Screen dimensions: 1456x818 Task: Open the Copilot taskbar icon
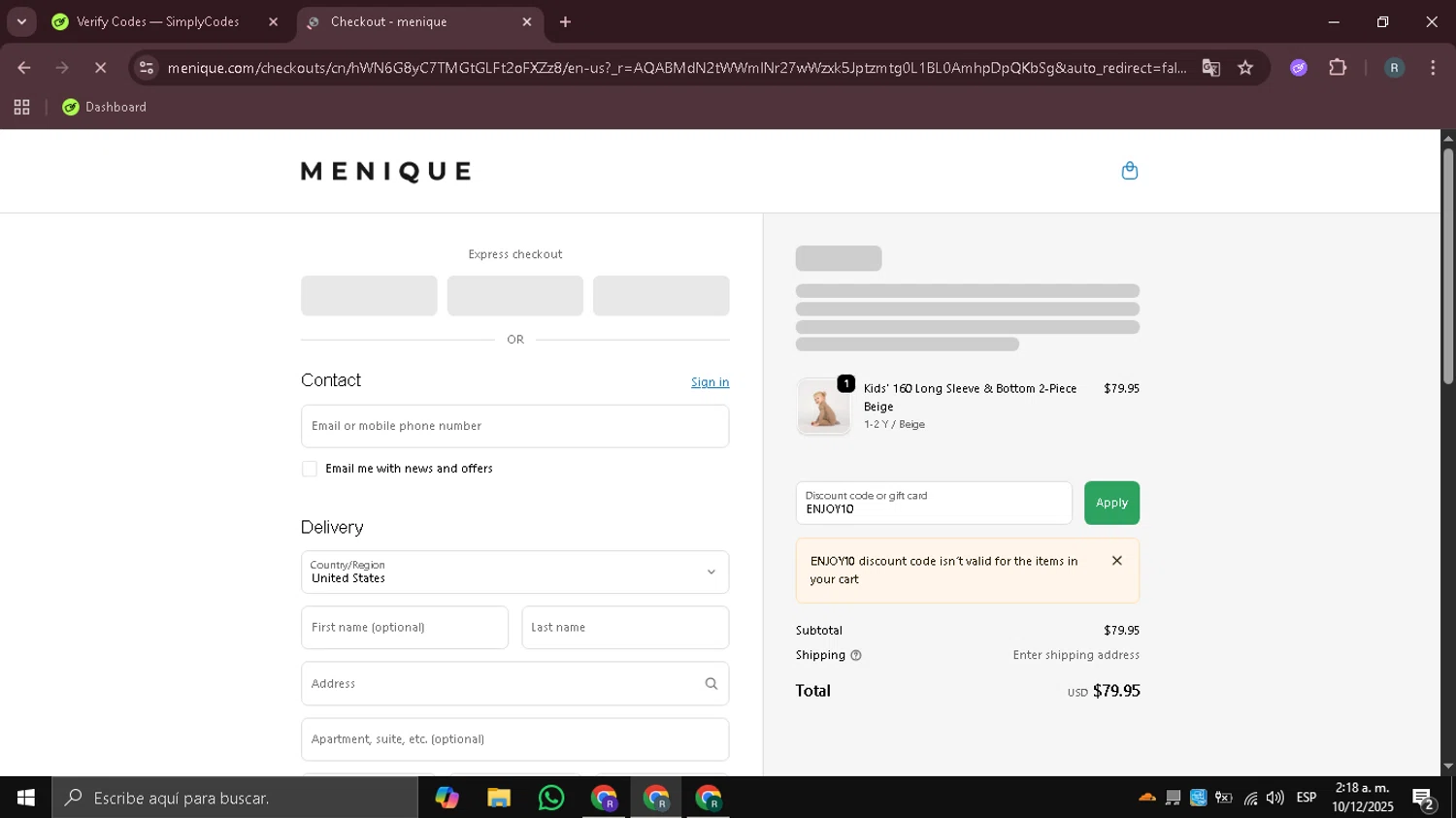[447, 798]
